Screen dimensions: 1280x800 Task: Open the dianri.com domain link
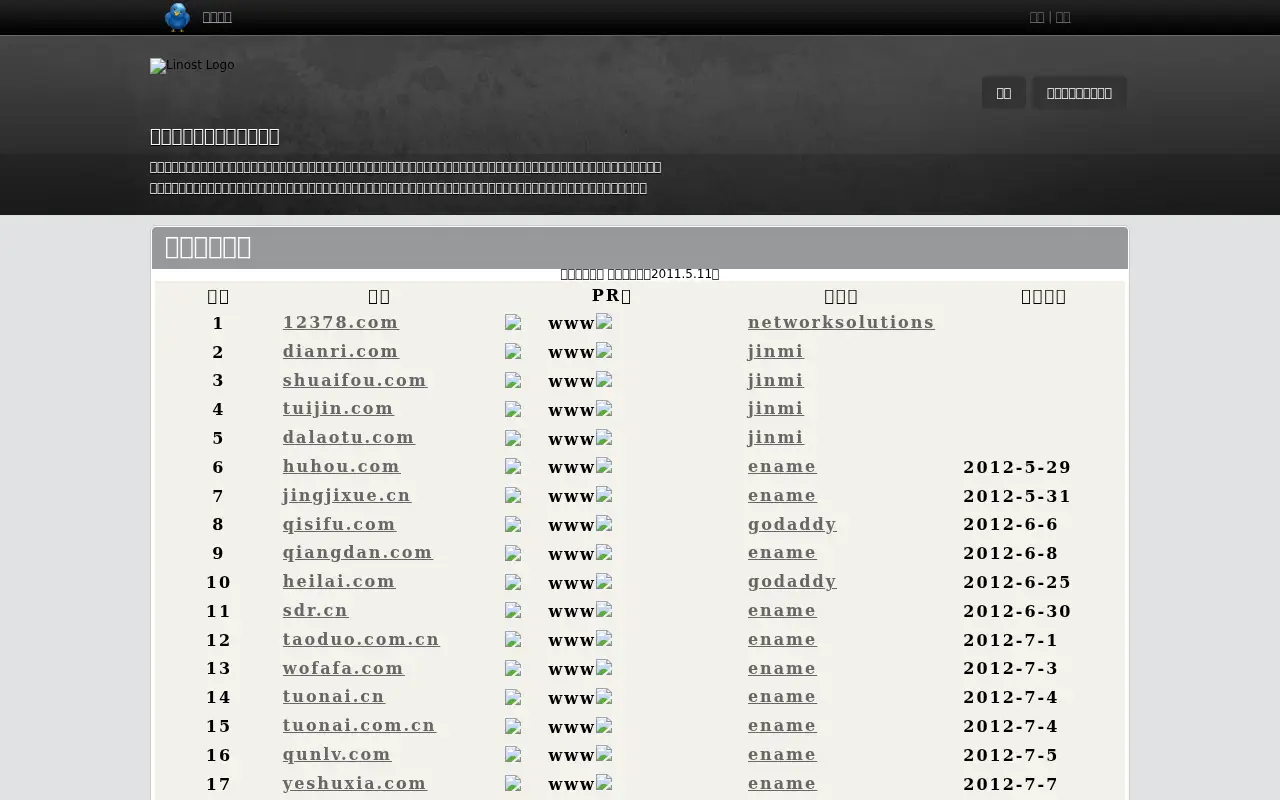point(341,351)
